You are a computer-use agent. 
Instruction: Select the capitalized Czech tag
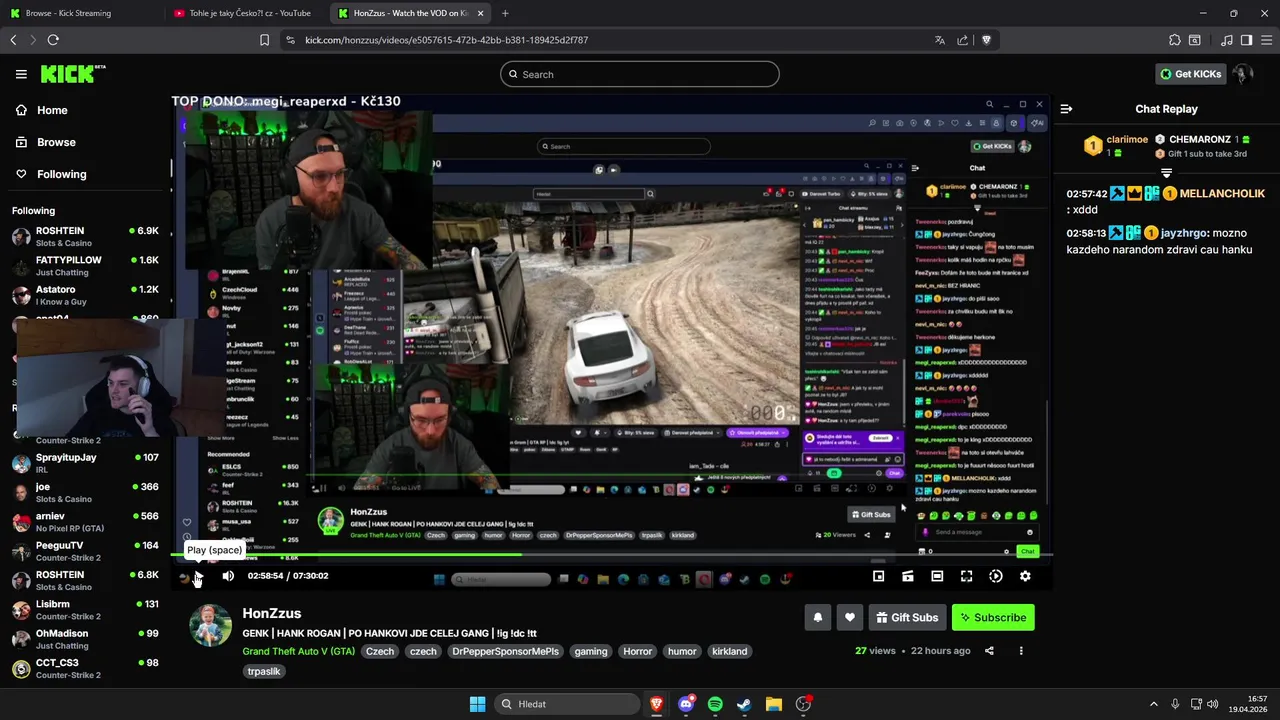380,651
